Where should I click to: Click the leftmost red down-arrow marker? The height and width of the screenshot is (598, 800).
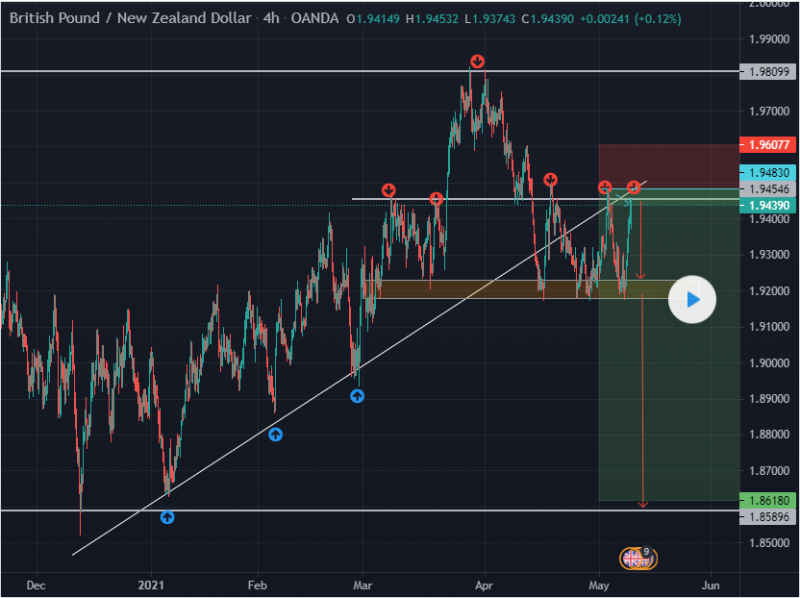(x=389, y=190)
